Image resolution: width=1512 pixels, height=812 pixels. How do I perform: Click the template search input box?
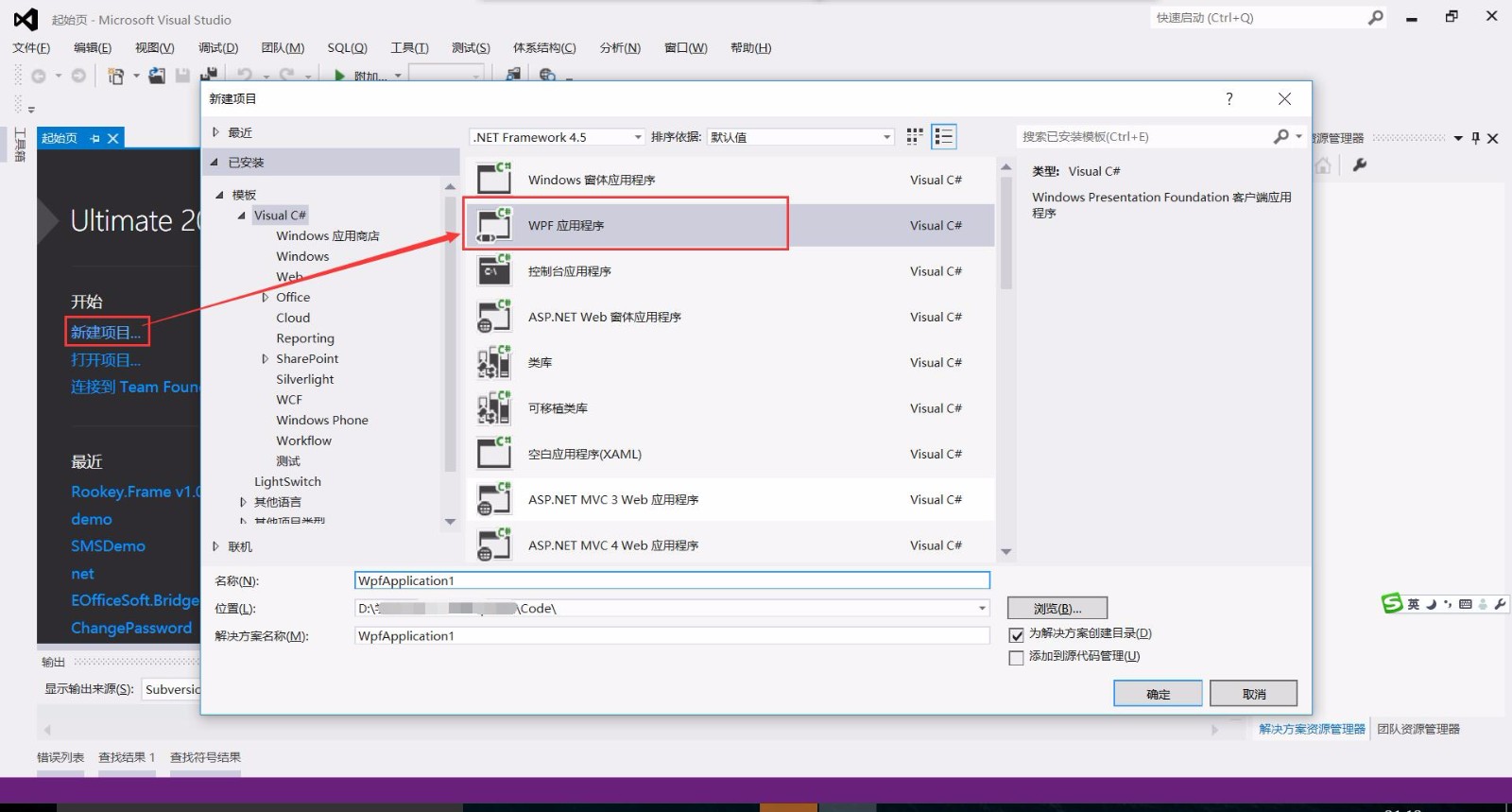click(x=1143, y=137)
